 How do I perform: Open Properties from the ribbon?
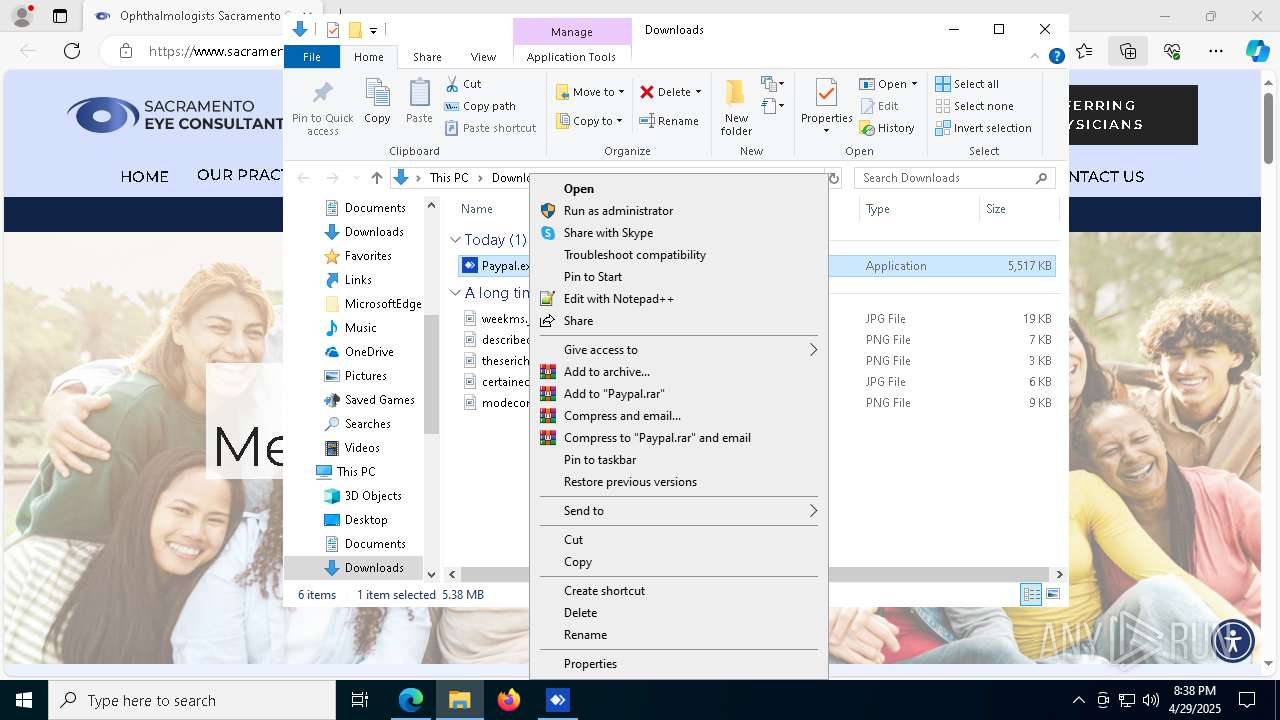point(826,107)
